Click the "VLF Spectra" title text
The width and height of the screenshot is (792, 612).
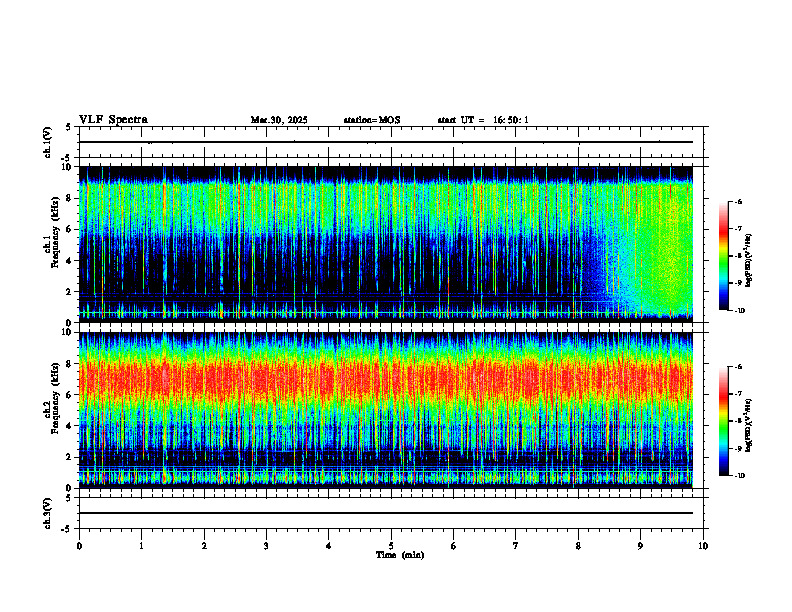(113, 120)
